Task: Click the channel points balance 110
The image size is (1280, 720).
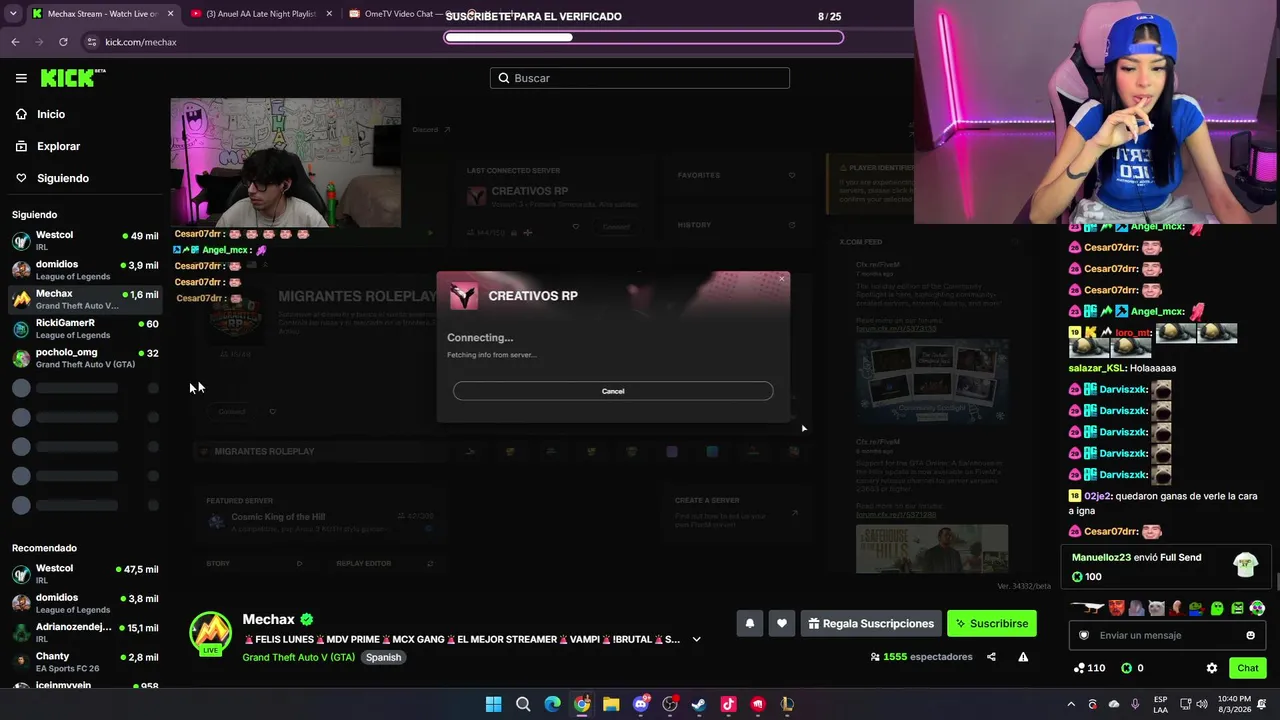Action: tap(1089, 668)
